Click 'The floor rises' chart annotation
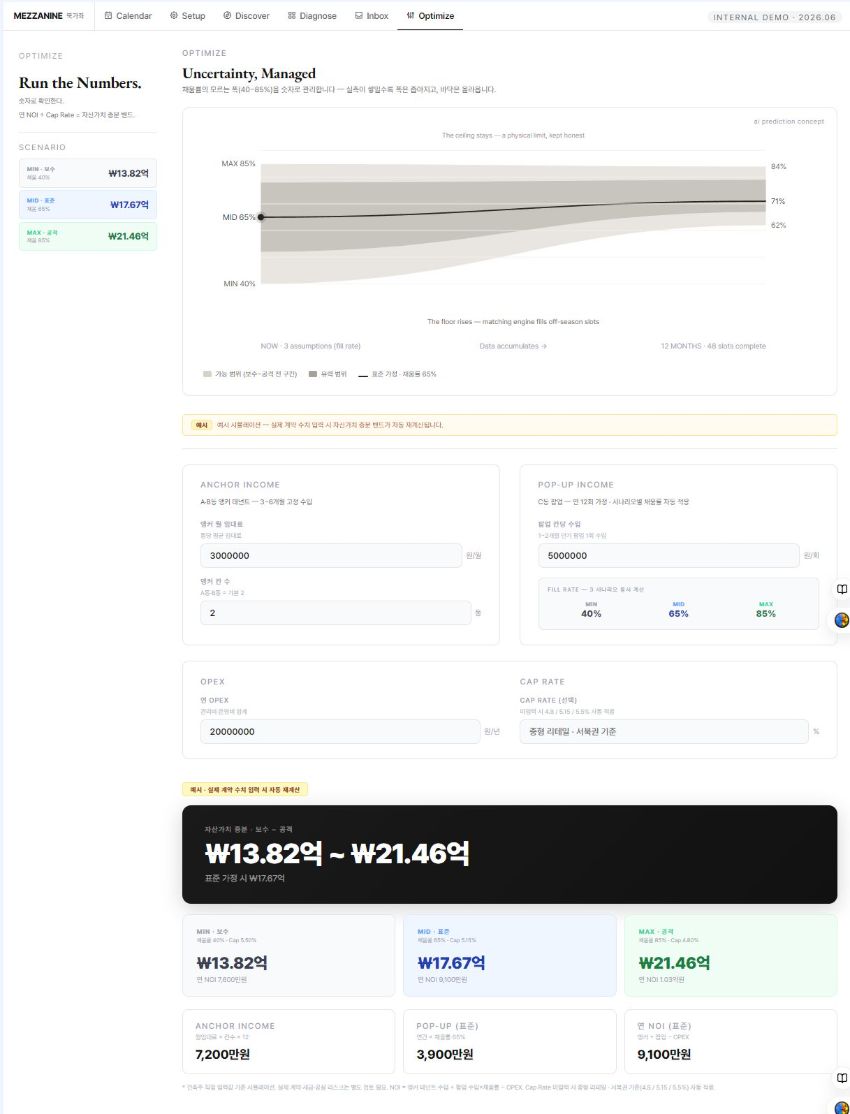This screenshot has width=850, height=1114. pyautogui.click(x=513, y=322)
